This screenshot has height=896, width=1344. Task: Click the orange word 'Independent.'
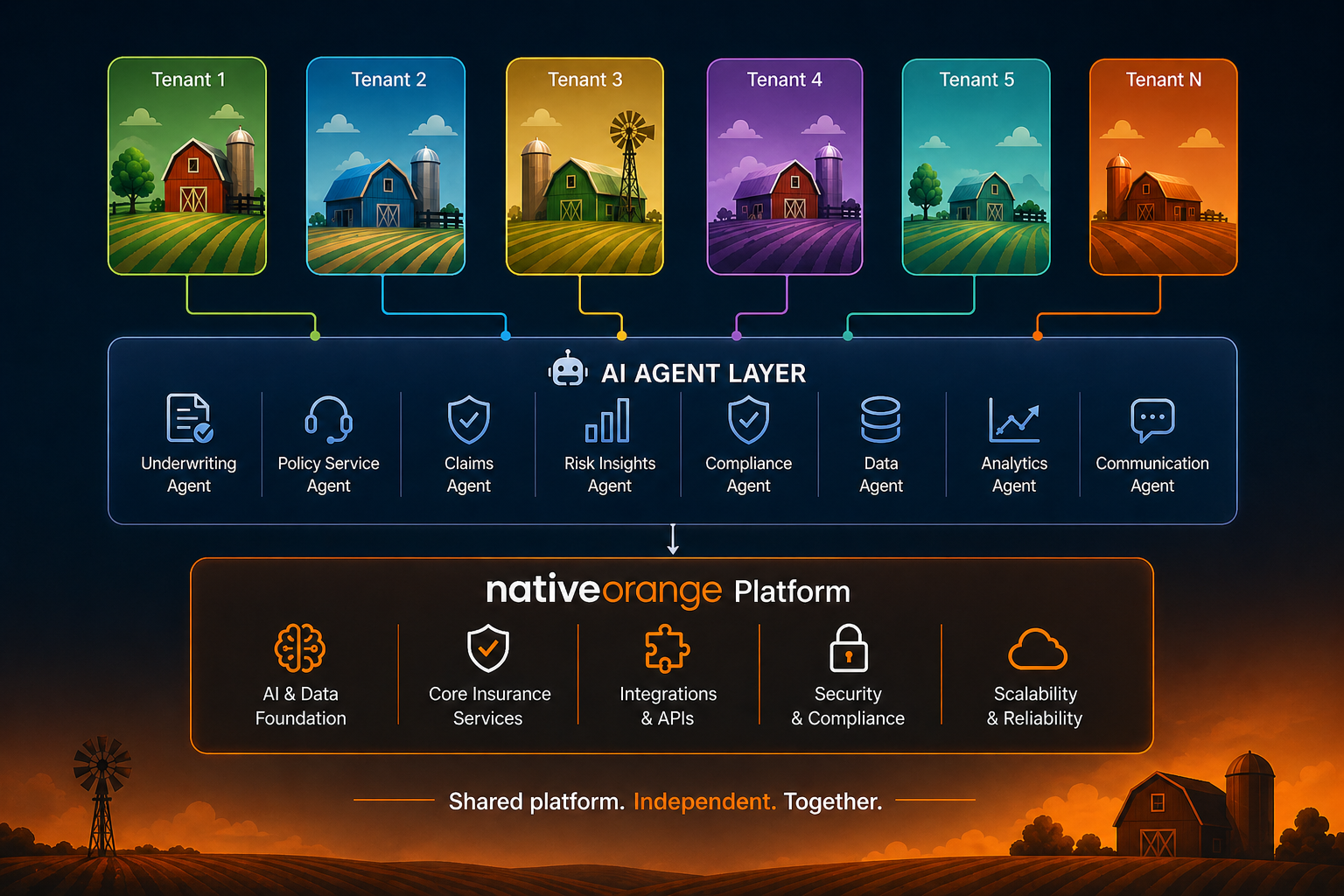point(704,801)
